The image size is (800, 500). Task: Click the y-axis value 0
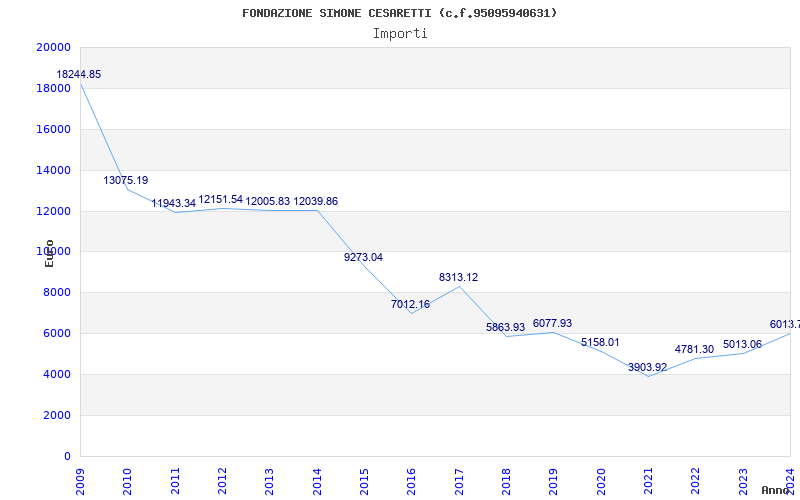(x=67, y=456)
